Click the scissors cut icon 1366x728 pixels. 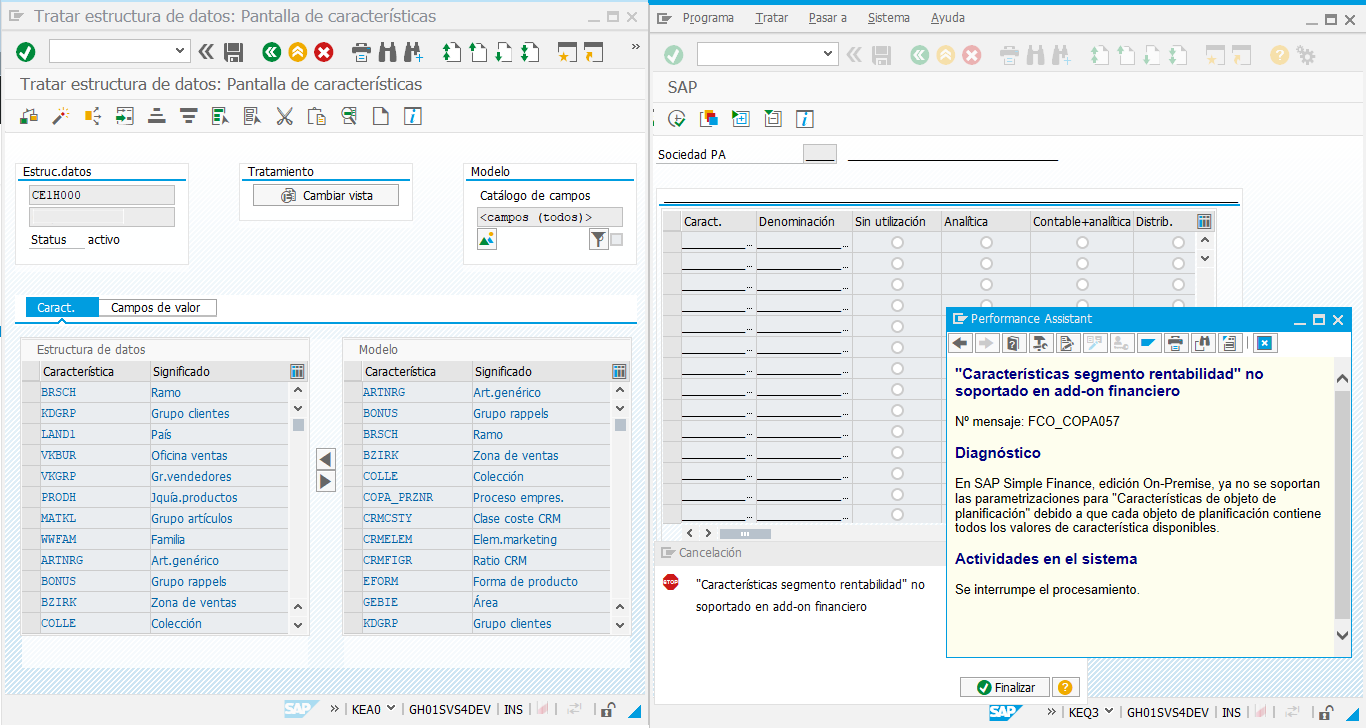(285, 116)
